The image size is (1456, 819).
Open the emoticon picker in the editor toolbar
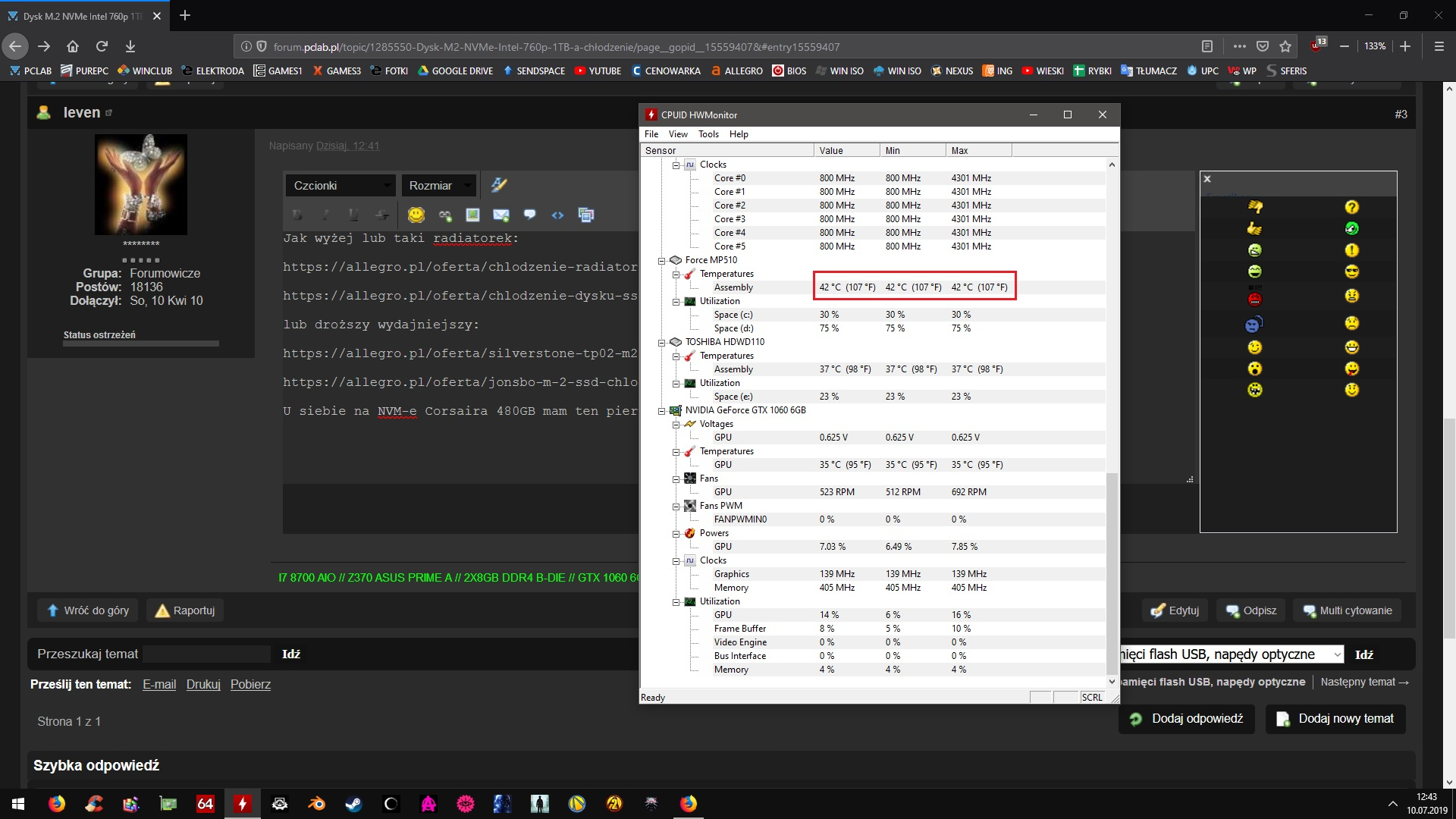(416, 215)
